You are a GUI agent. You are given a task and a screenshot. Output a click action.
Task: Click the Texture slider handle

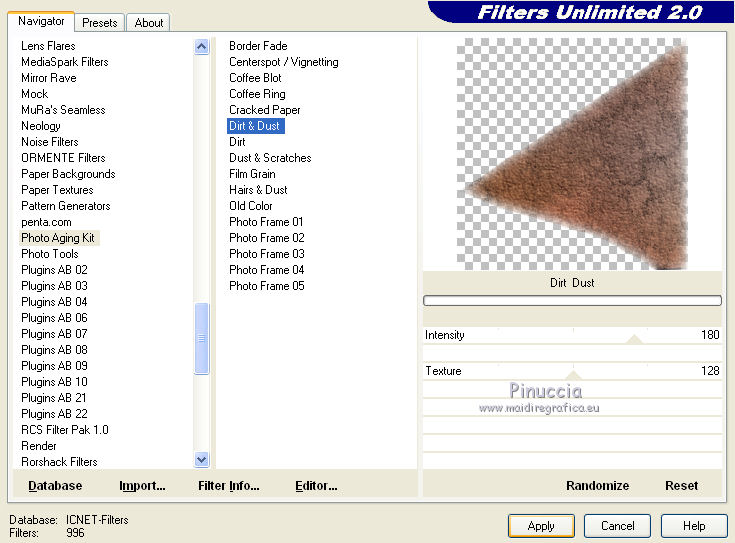coord(573,375)
